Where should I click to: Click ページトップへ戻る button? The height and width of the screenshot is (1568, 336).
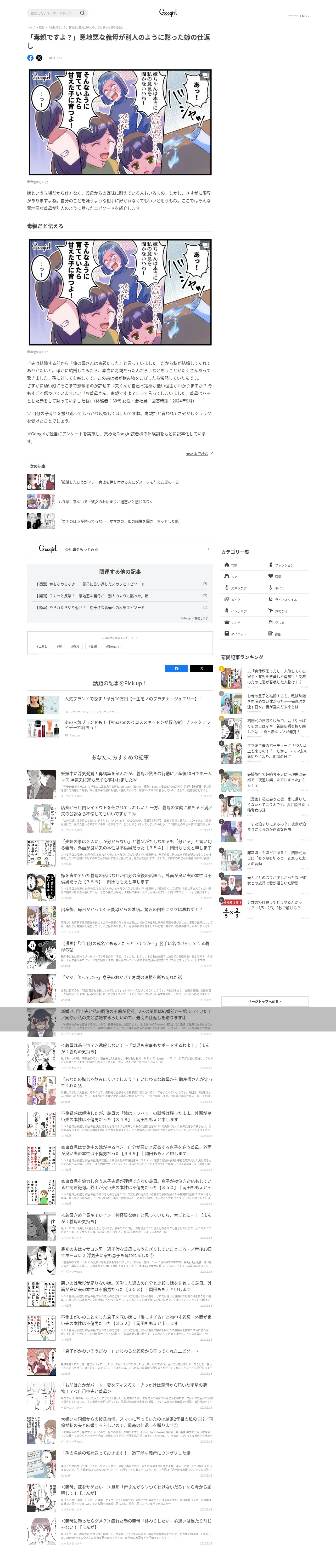265,1001
